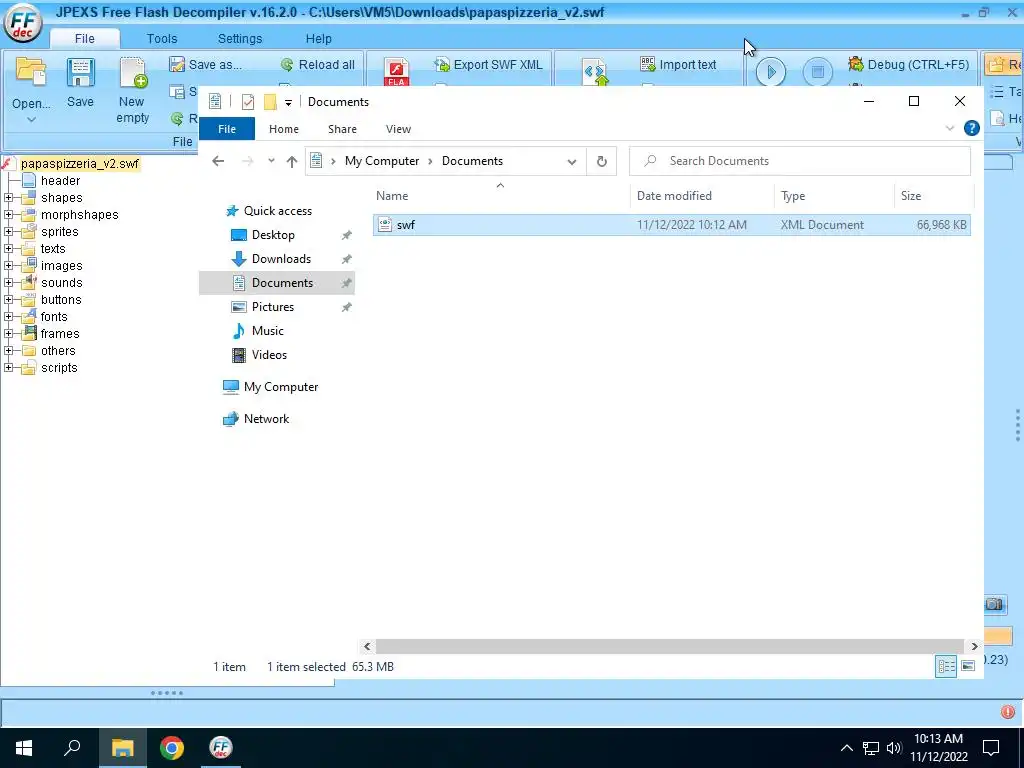
Task: Click the Run play button in JPEXS
Action: (771, 72)
